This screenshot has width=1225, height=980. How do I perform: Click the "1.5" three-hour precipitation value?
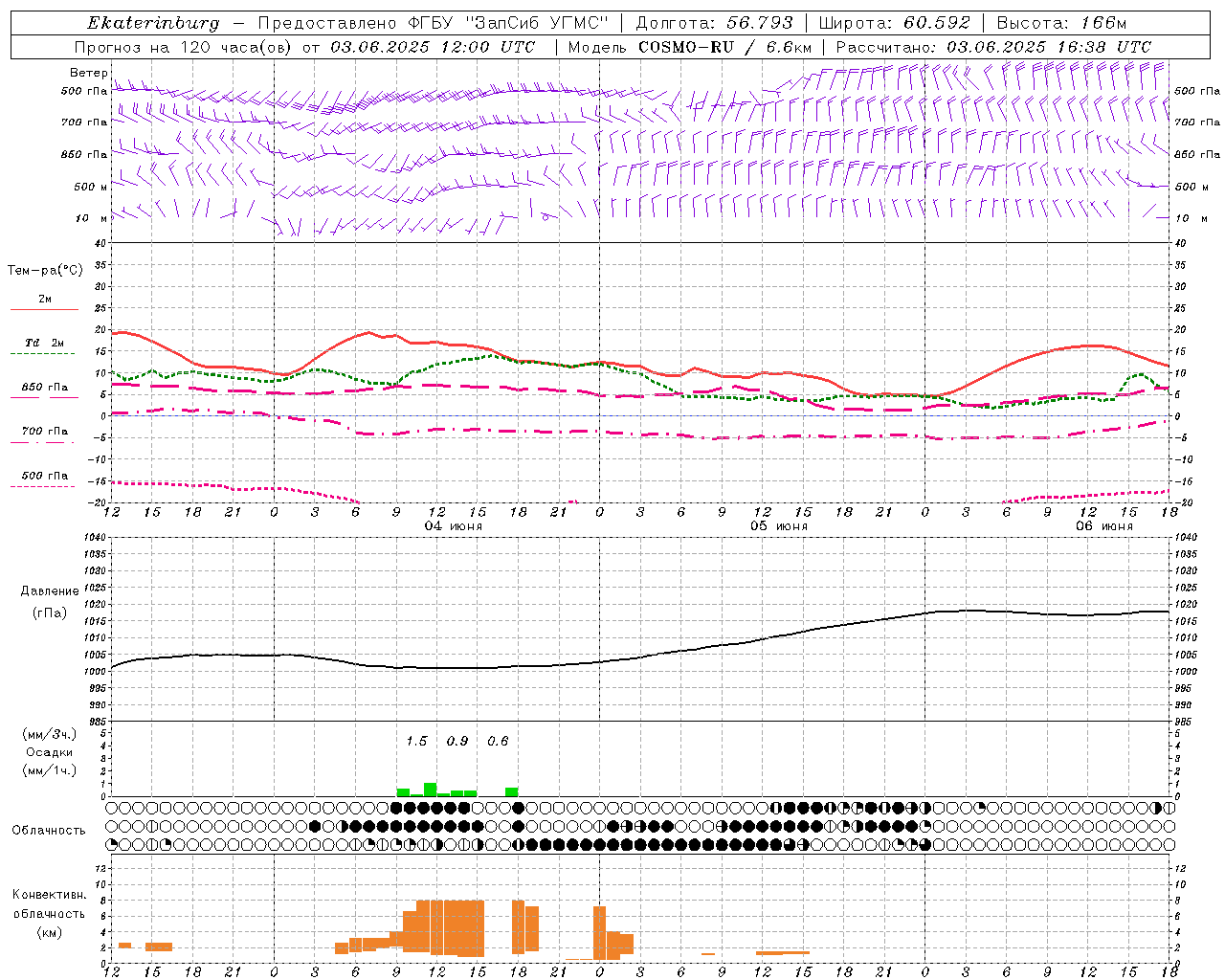coord(416,741)
